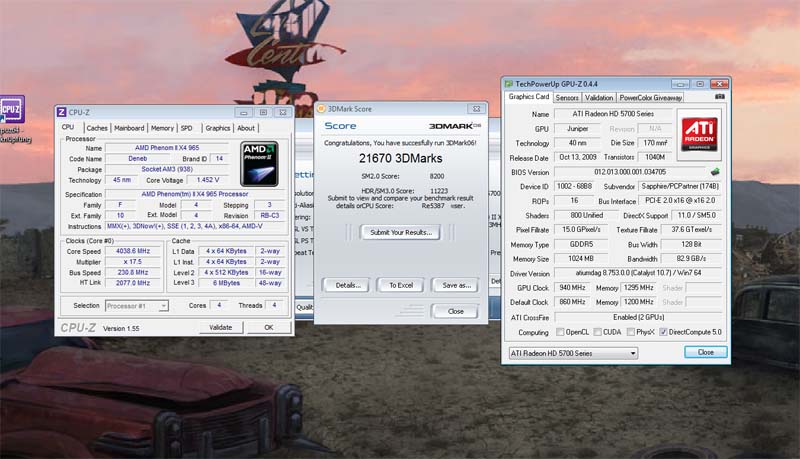This screenshot has width=800, height=459.
Task: Toggle the OpenCL computing checkbox
Action: [x=560, y=332]
